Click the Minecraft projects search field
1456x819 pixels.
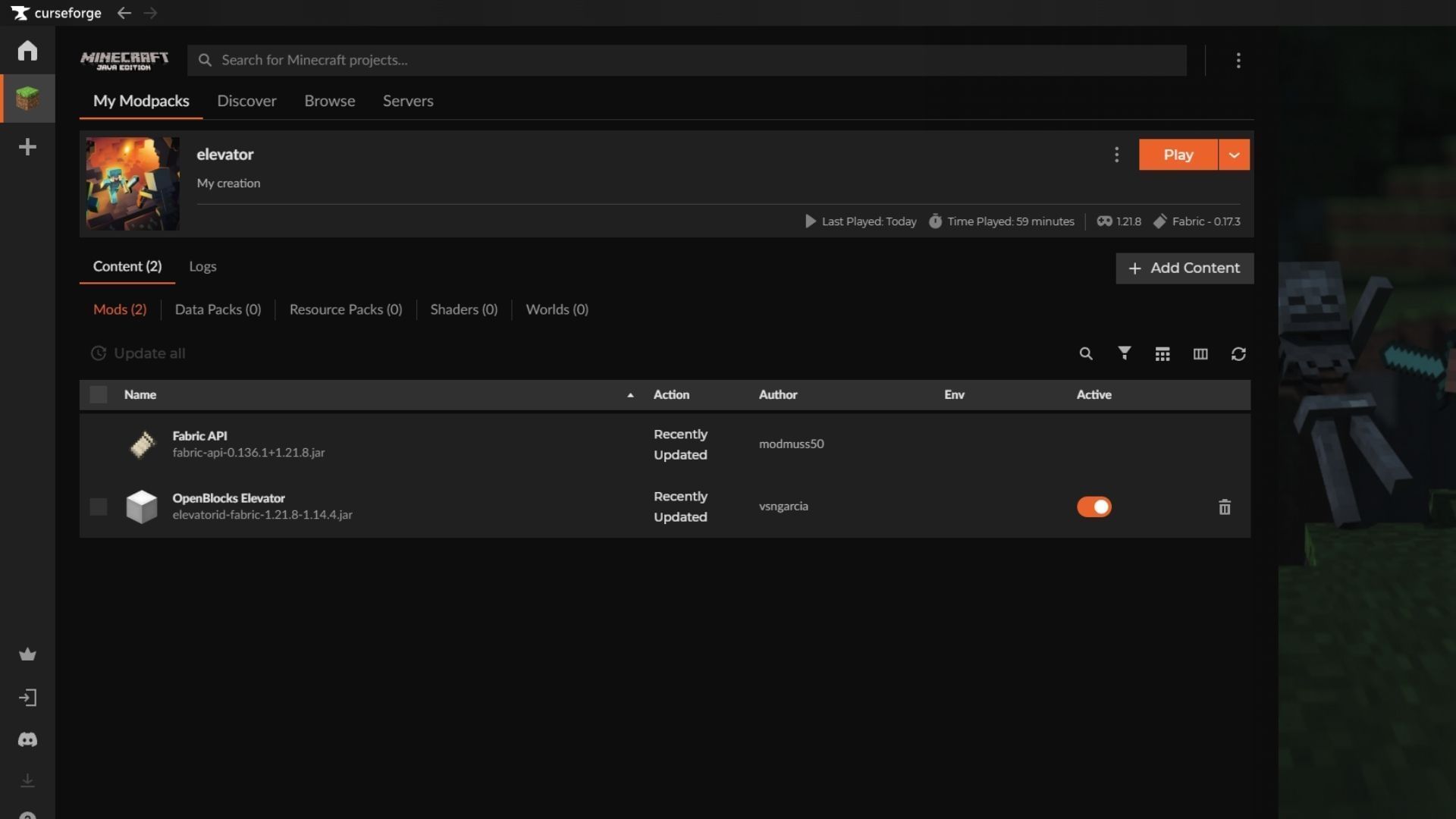531,60
